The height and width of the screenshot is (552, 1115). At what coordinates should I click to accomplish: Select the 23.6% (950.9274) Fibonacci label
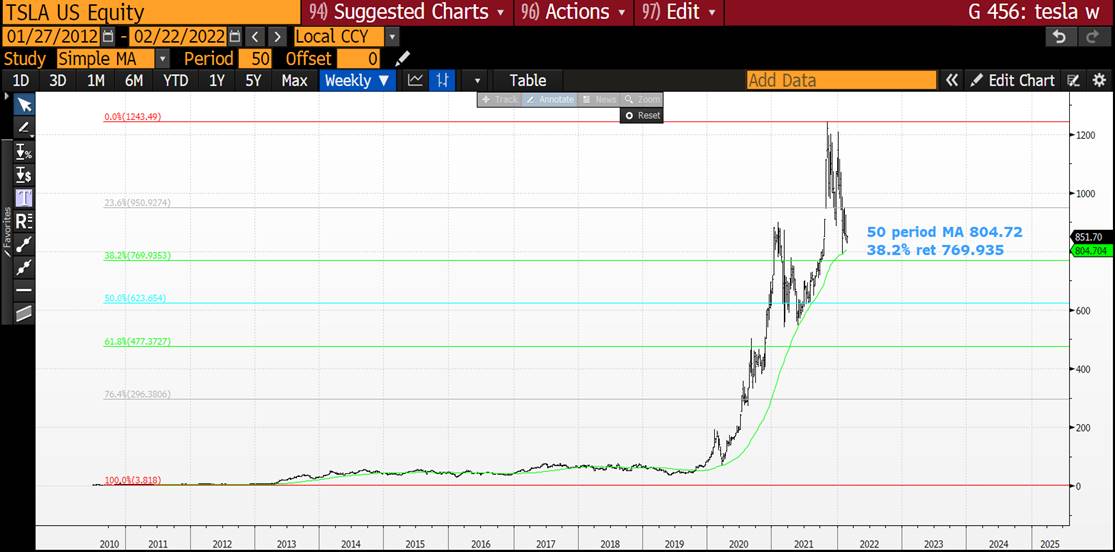point(137,203)
